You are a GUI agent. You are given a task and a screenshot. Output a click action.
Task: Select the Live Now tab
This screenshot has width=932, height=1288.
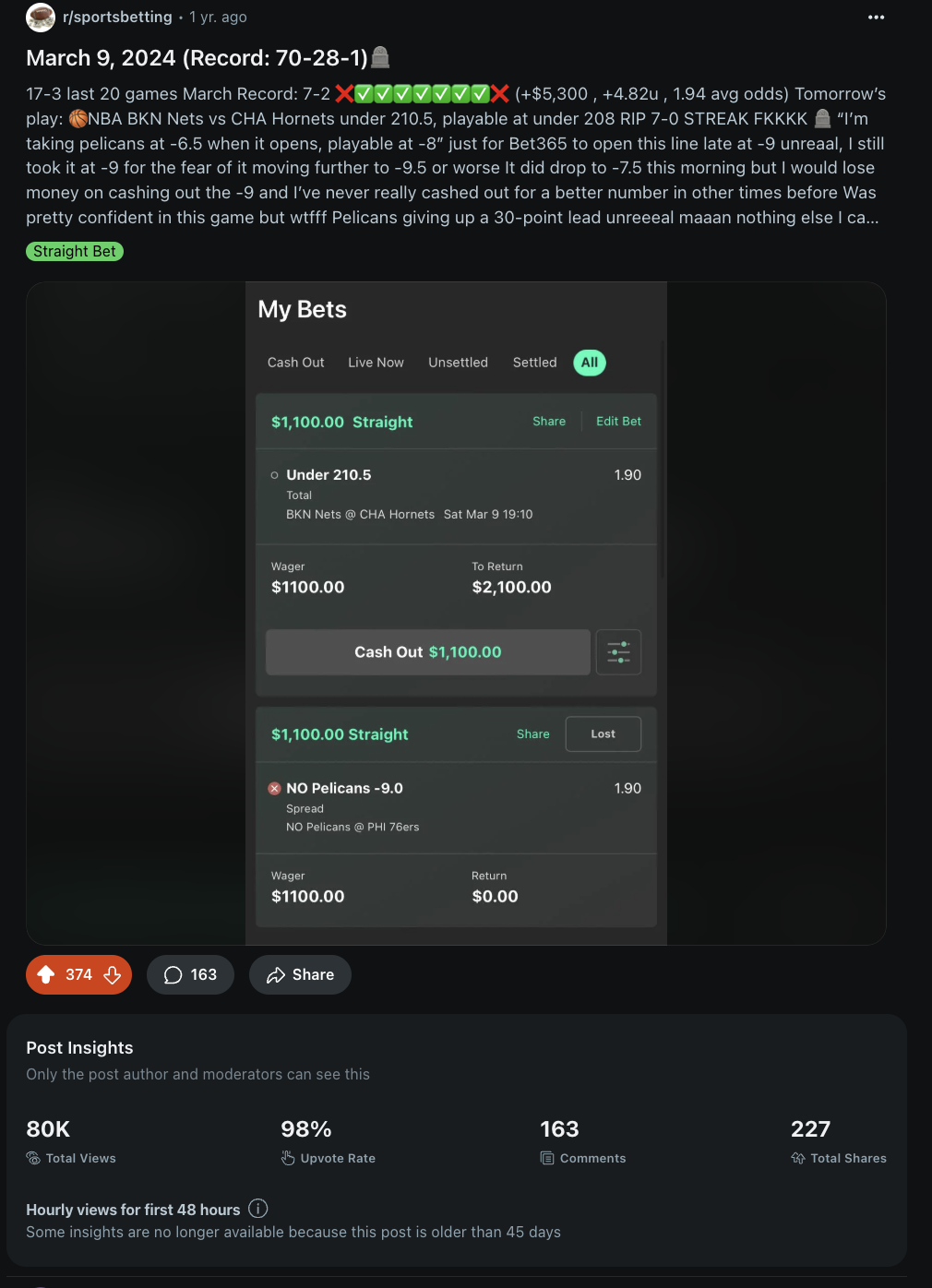click(x=376, y=363)
